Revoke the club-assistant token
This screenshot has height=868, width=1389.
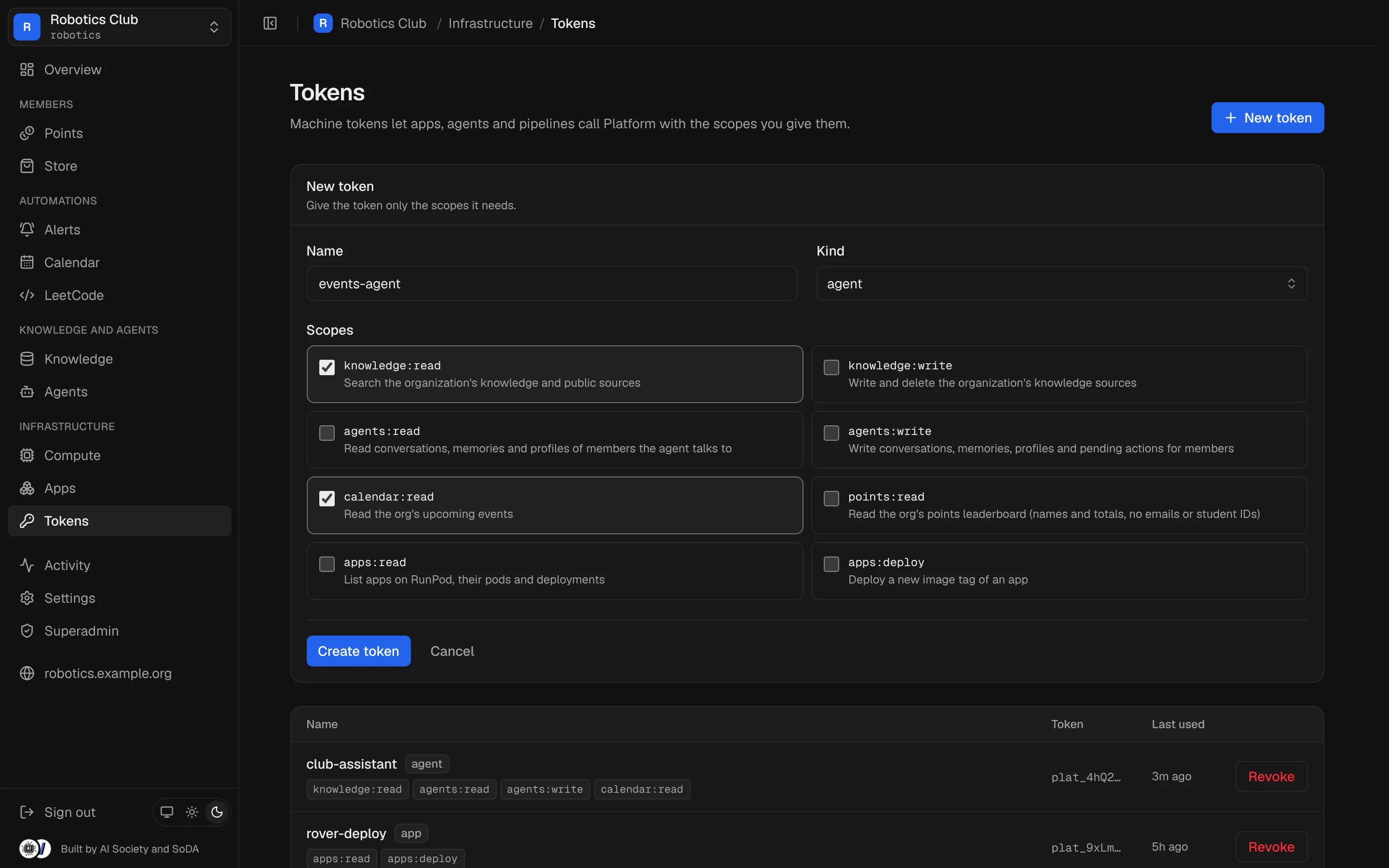[x=1271, y=776]
